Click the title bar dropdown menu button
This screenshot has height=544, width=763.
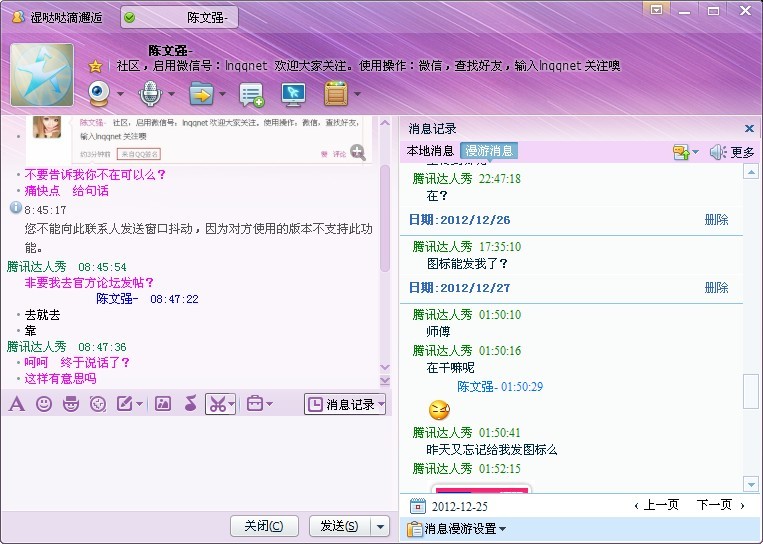[656, 10]
